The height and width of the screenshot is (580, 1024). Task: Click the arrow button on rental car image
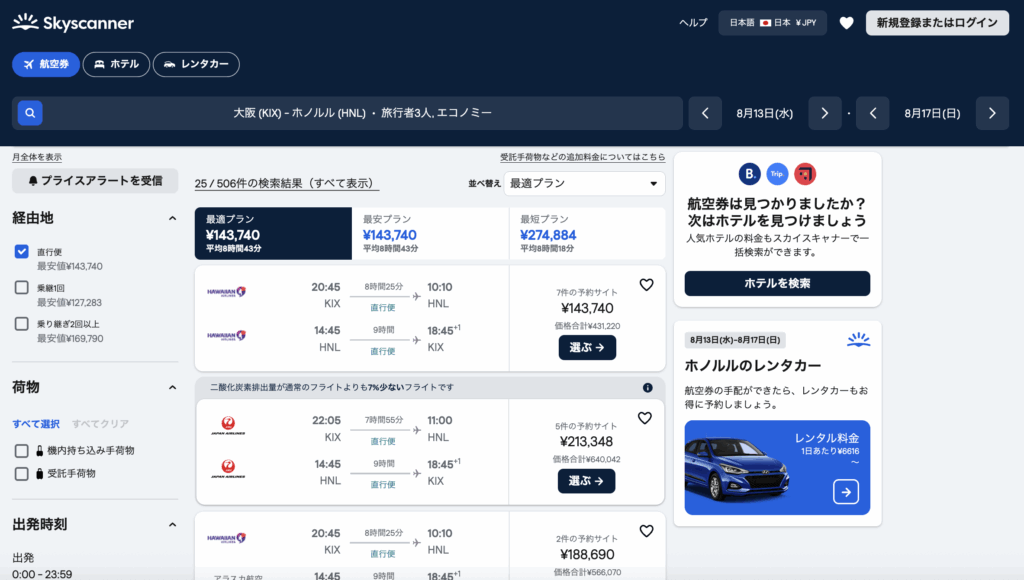[846, 492]
